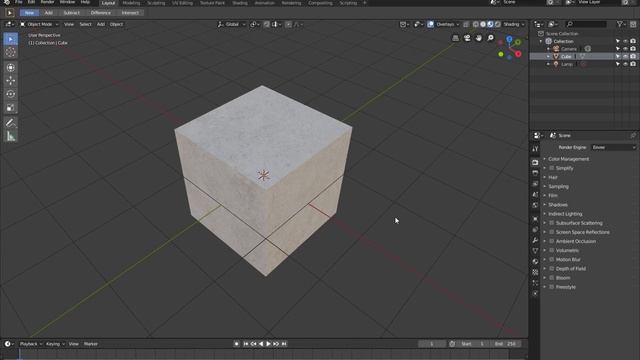Open the viewport Object menu
The height and width of the screenshot is (360, 640).
116,24
